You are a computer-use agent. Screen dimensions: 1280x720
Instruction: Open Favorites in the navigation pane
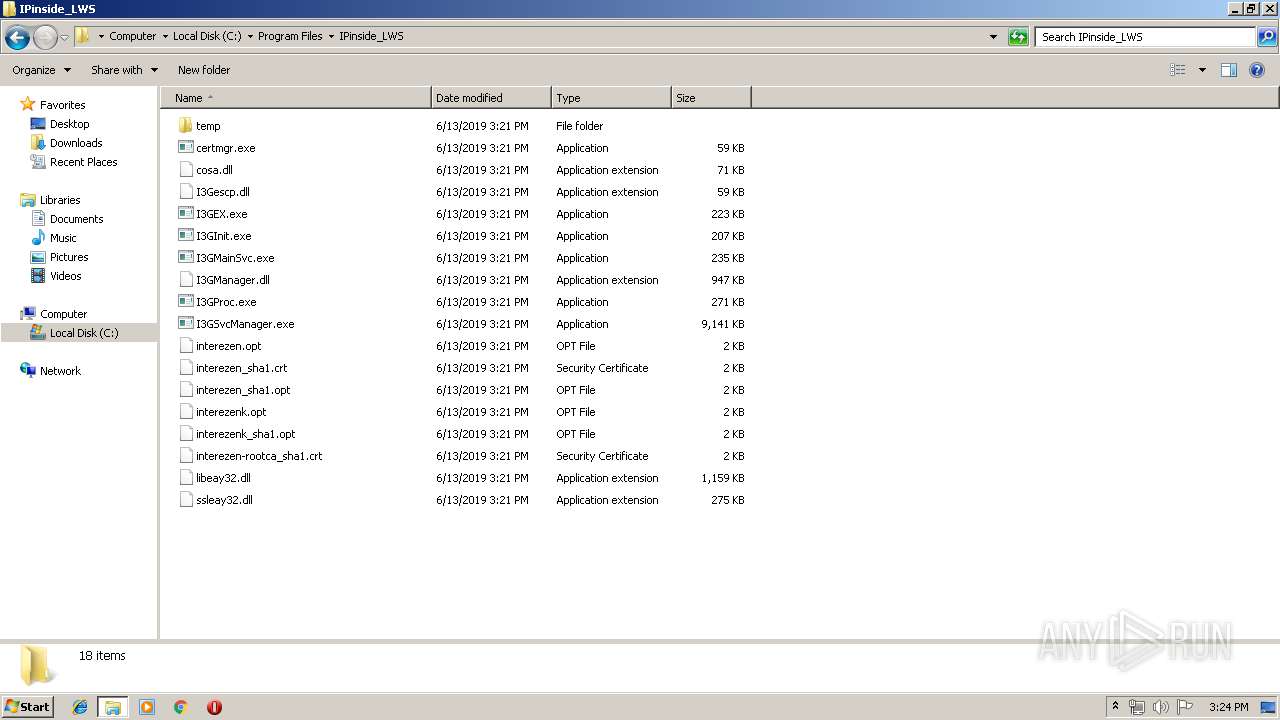pos(62,105)
